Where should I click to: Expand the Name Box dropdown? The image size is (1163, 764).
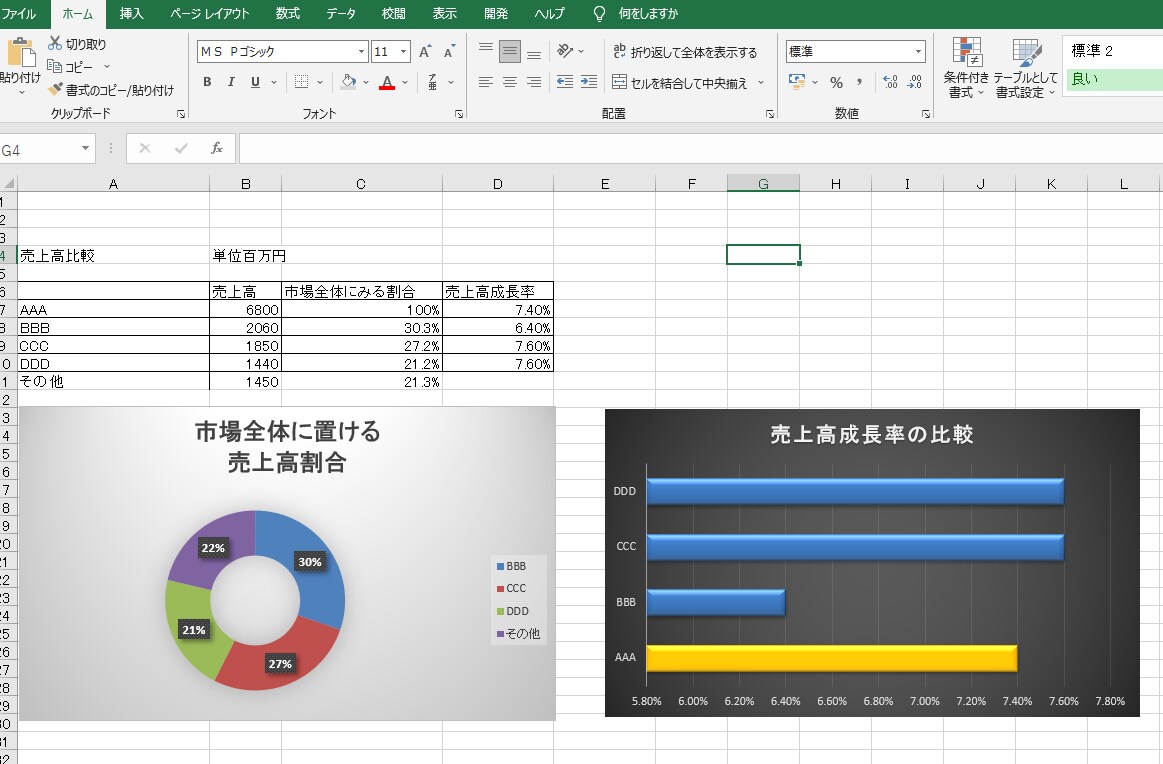coord(85,149)
